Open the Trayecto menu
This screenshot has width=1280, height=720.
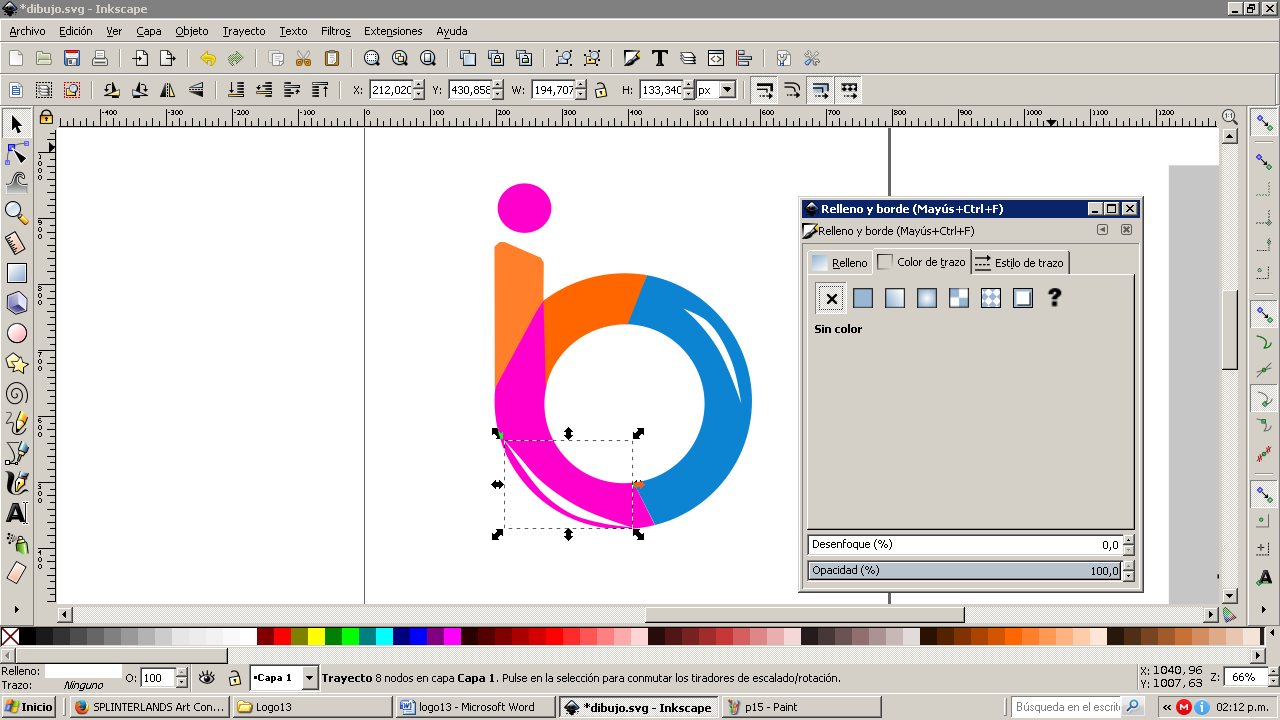click(x=243, y=31)
